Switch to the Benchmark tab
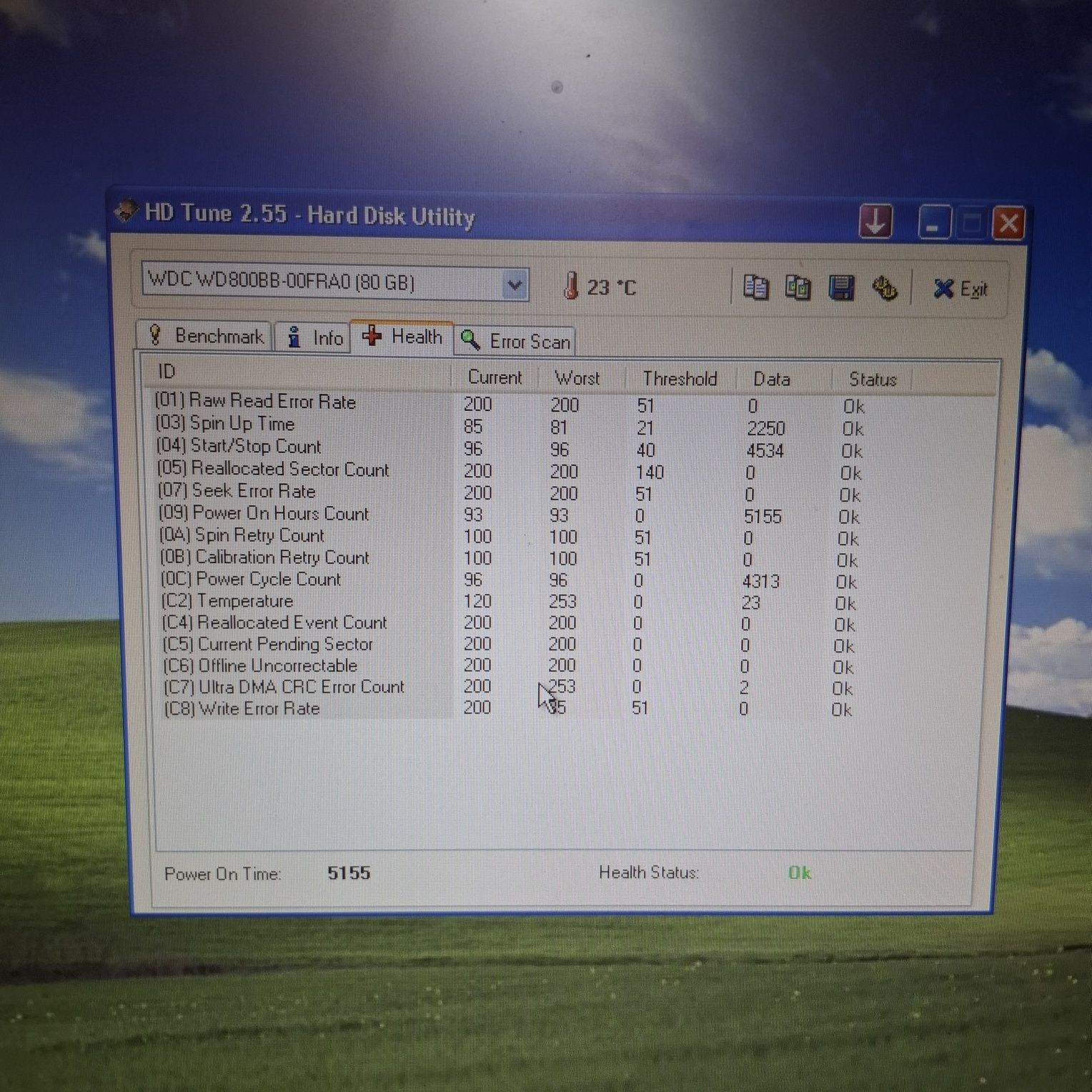The height and width of the screenshot is (1092, 1092). pos(205,336)
